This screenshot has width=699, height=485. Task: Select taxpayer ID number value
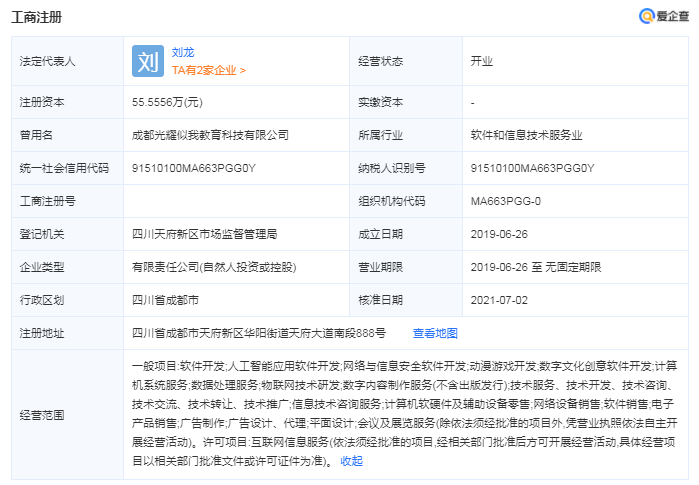pos(532,168)
